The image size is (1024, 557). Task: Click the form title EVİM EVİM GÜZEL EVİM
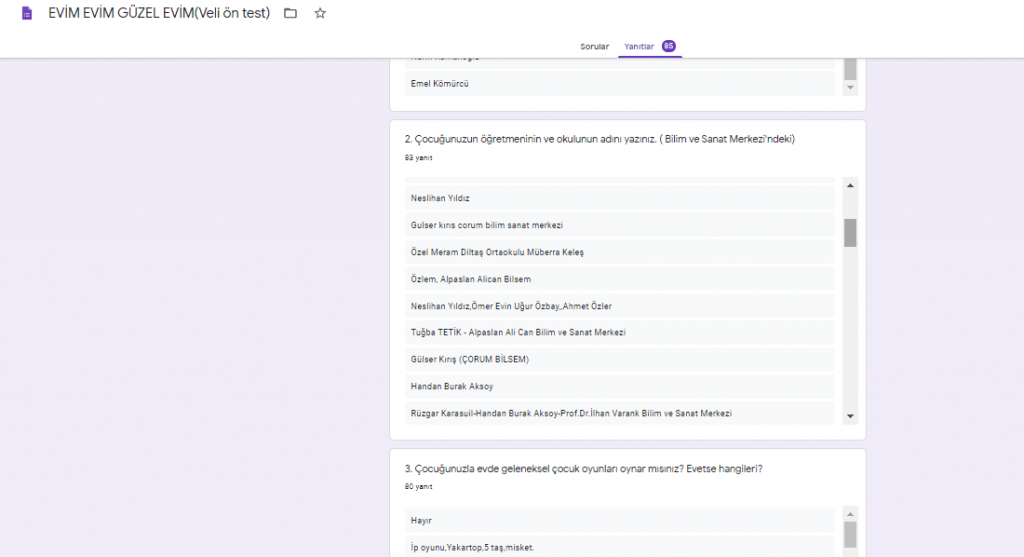(x=159, y=14)
